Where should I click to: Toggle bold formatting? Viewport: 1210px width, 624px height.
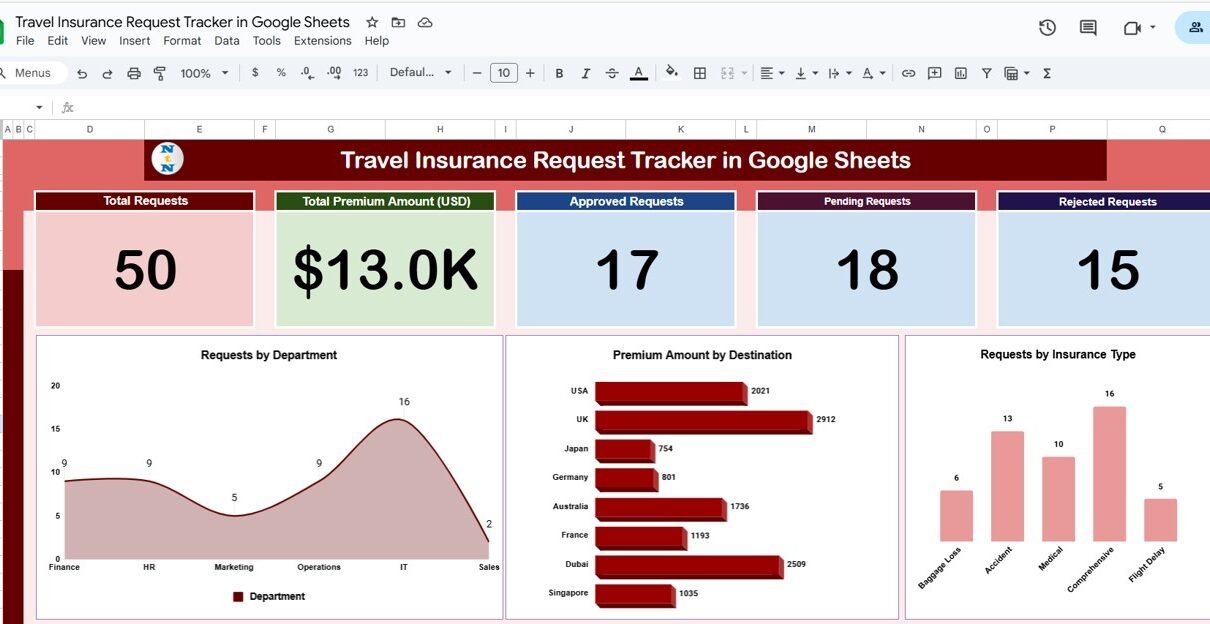[559, 73]
